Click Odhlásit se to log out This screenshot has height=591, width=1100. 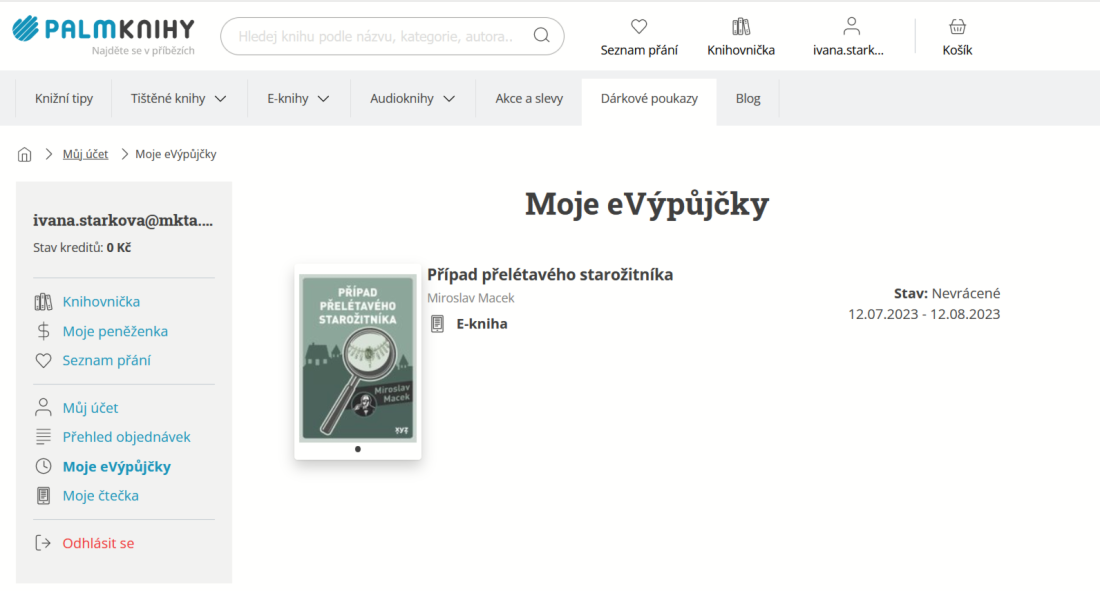[98, 543]
